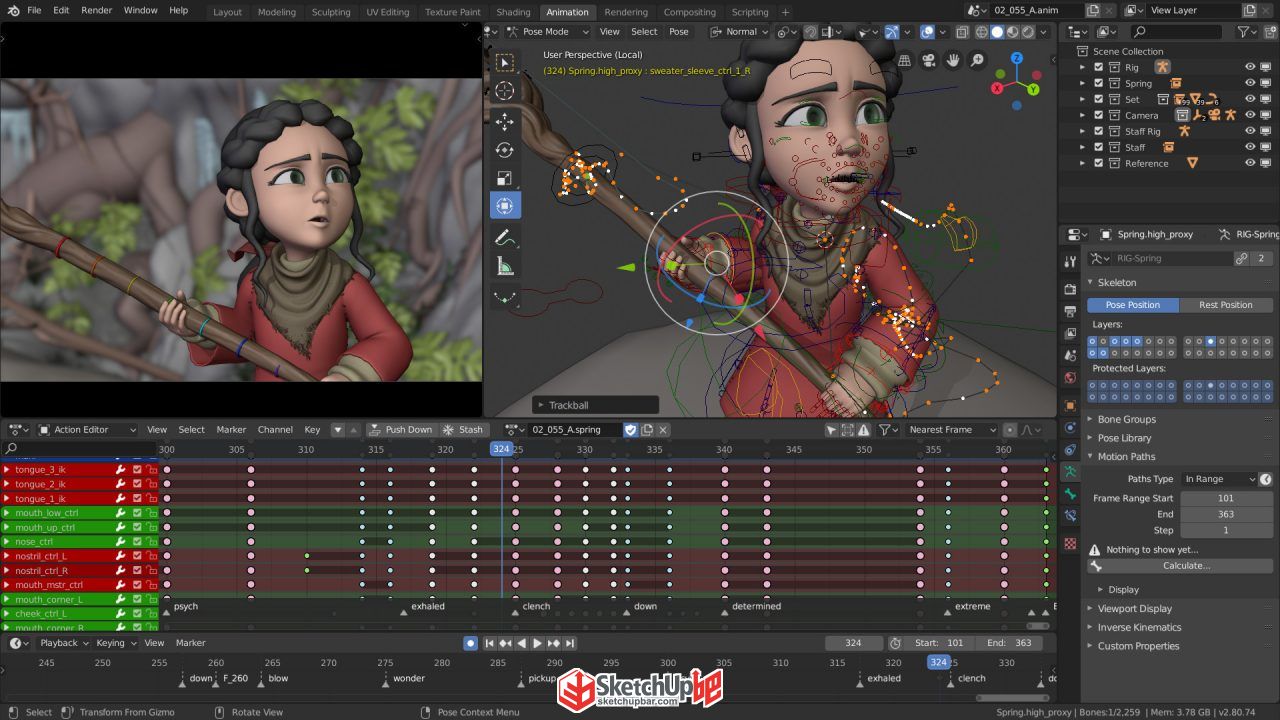Image resolution: width=1280 pixels, height=720 pixels.
Task: Select Rest Position button
Action: [x=1226, y=305]
